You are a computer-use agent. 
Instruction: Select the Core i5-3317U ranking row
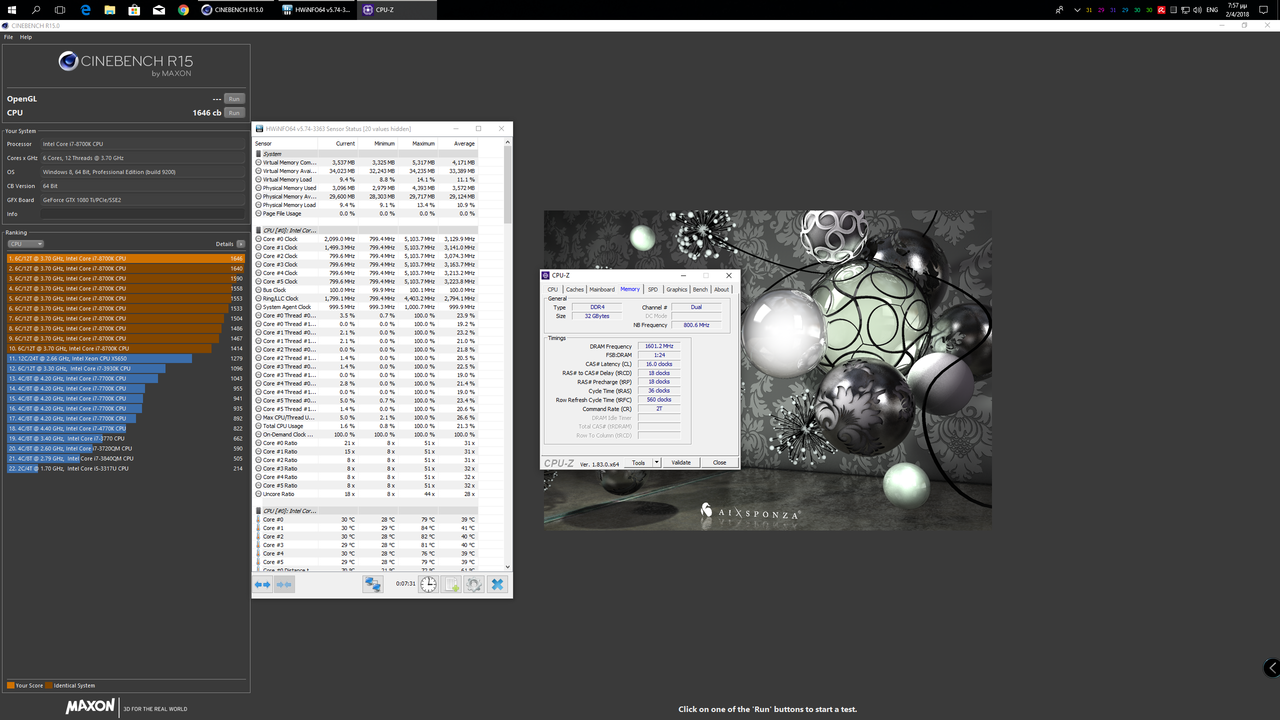pyautogui.click(x=125, y=468)
